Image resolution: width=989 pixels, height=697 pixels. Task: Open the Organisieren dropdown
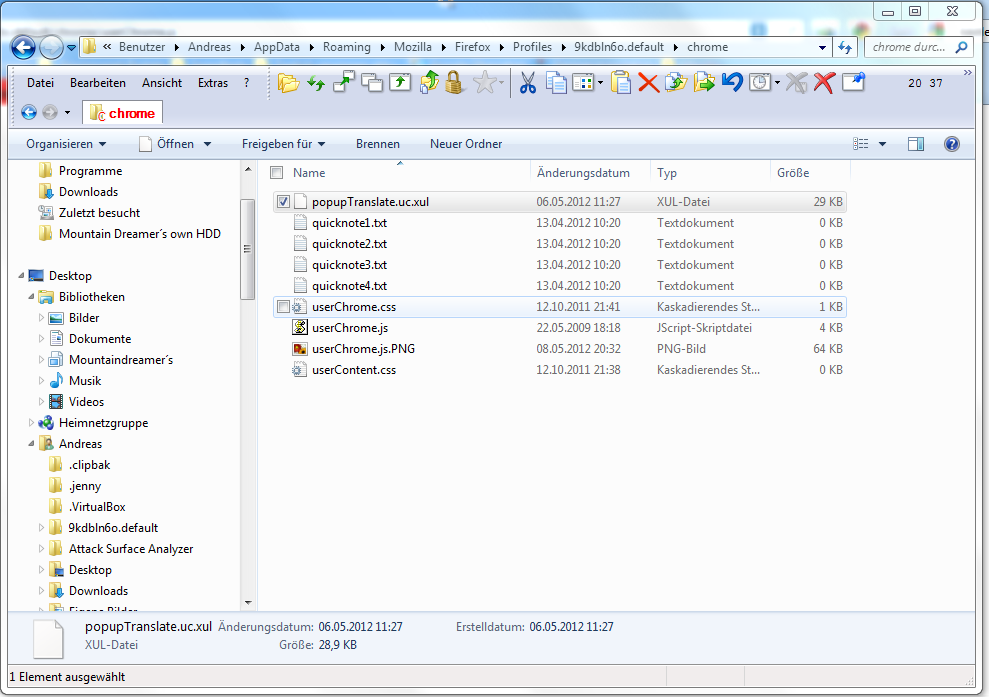[66, 144]
